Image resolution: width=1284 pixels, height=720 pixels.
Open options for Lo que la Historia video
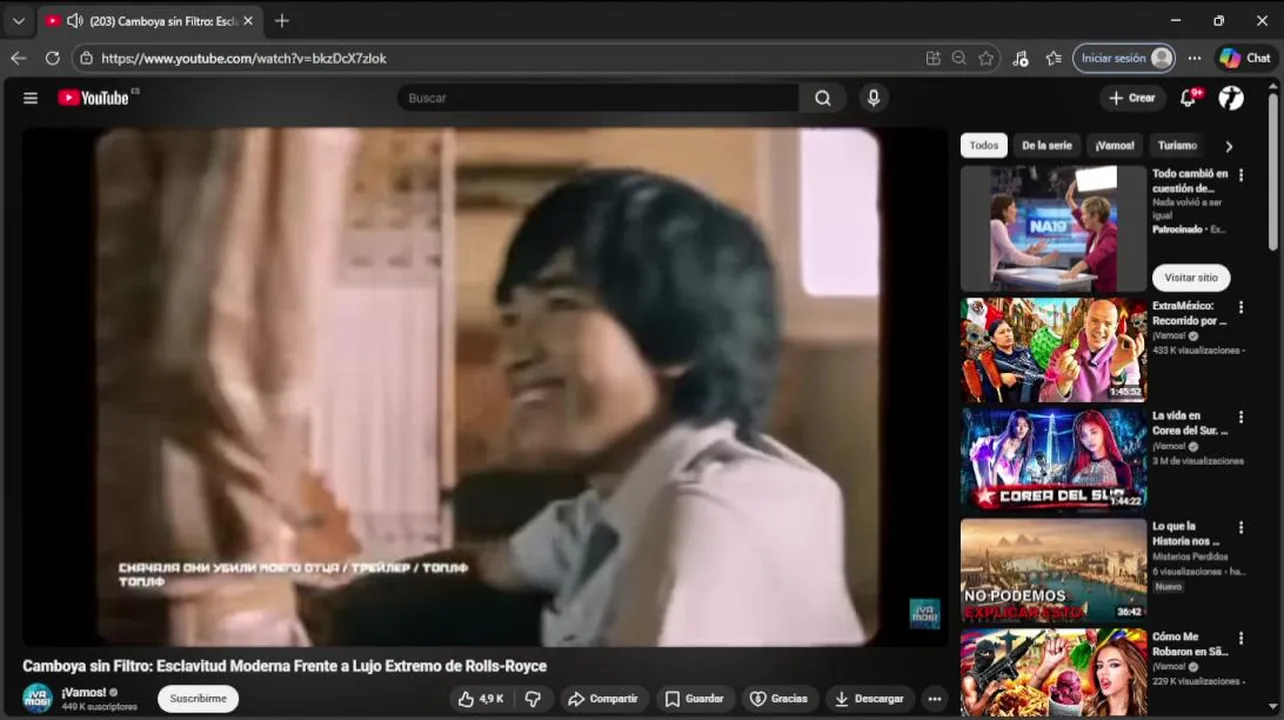pos(1241,527)
